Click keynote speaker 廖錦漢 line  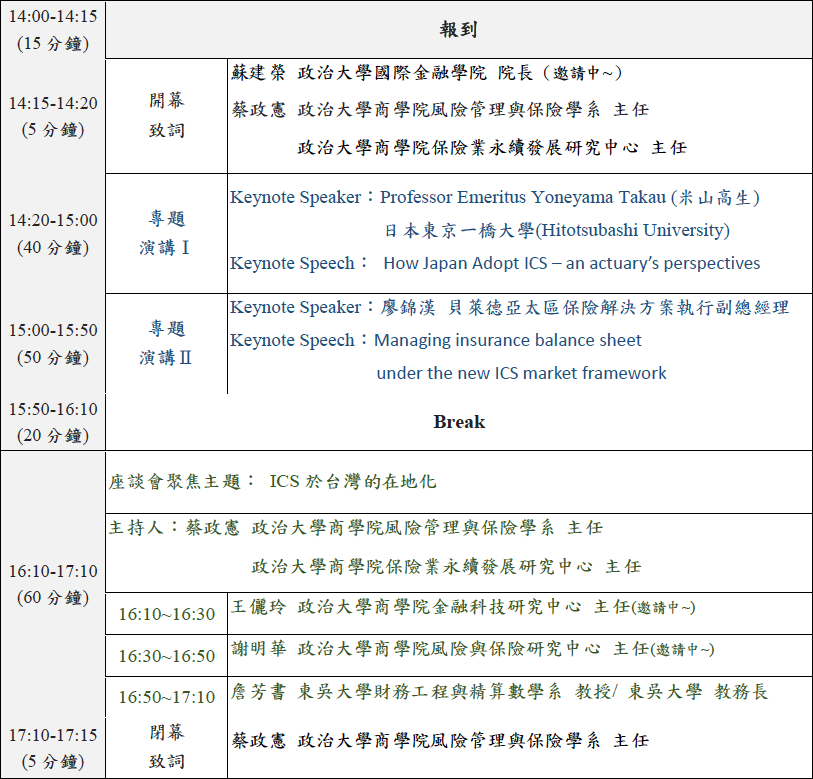(x=509, y=308)
